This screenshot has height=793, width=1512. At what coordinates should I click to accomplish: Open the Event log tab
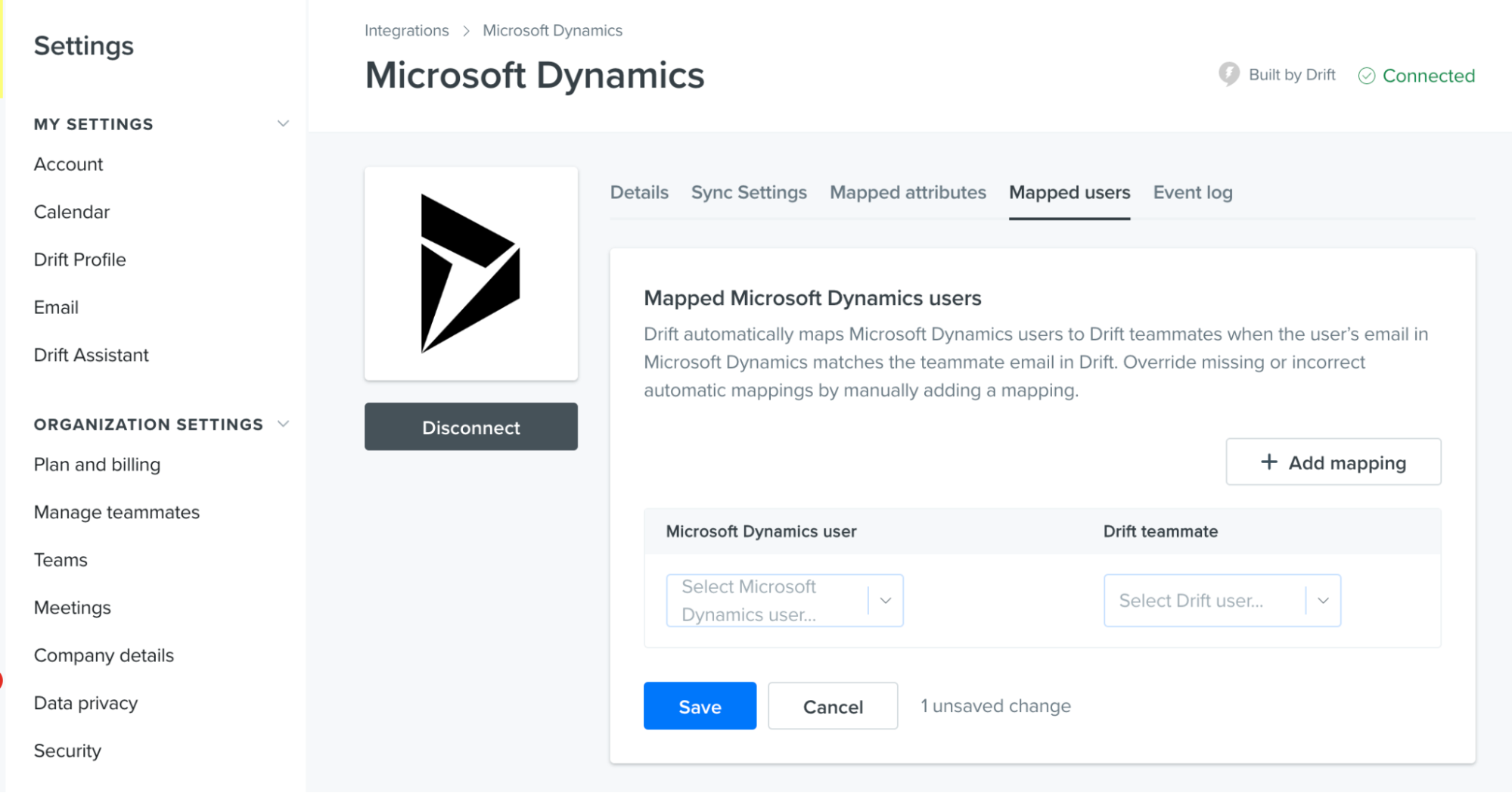1193,192
